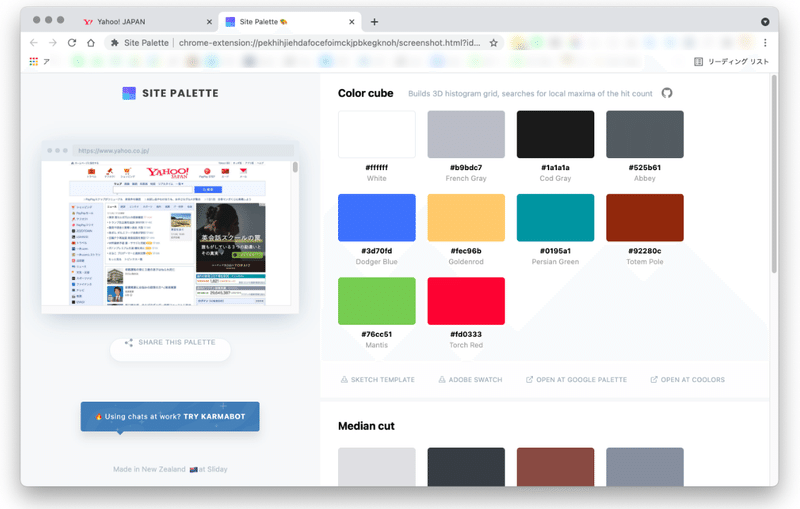Click the #3d70fd hex code text
800x509 pixels.
point(377,251)
